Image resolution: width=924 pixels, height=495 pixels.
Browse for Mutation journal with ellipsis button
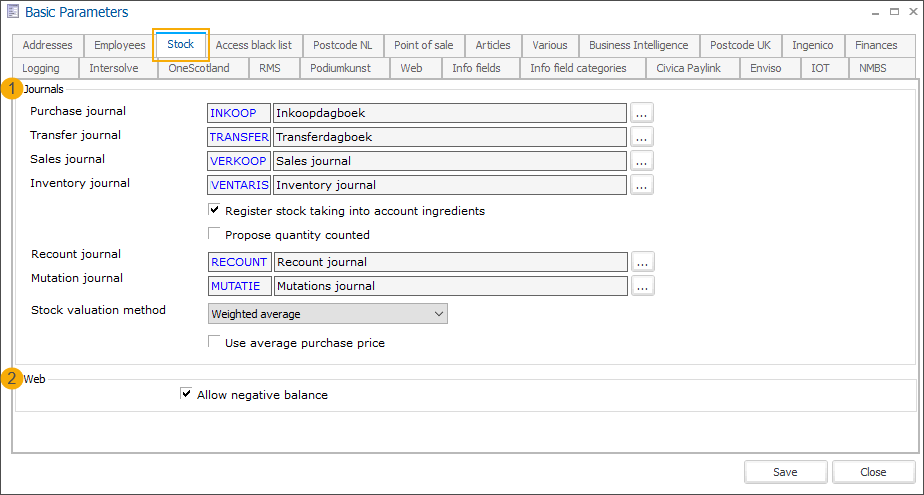[x=643, y=286]
